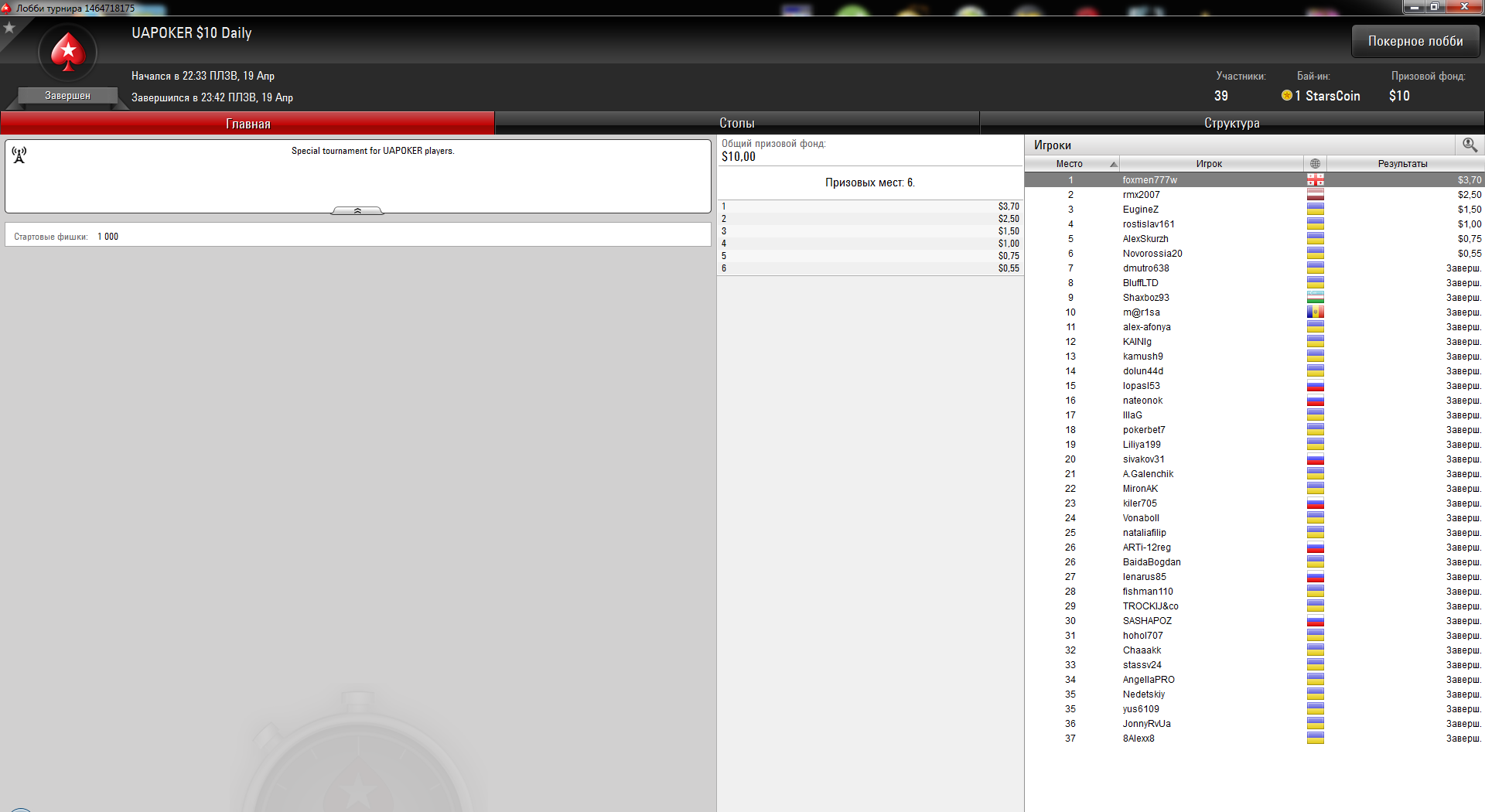Viewport: 1485px width, 812px height.
Task: Click the Стартовые фишки 1 000 row
Action: coord(357,236)
